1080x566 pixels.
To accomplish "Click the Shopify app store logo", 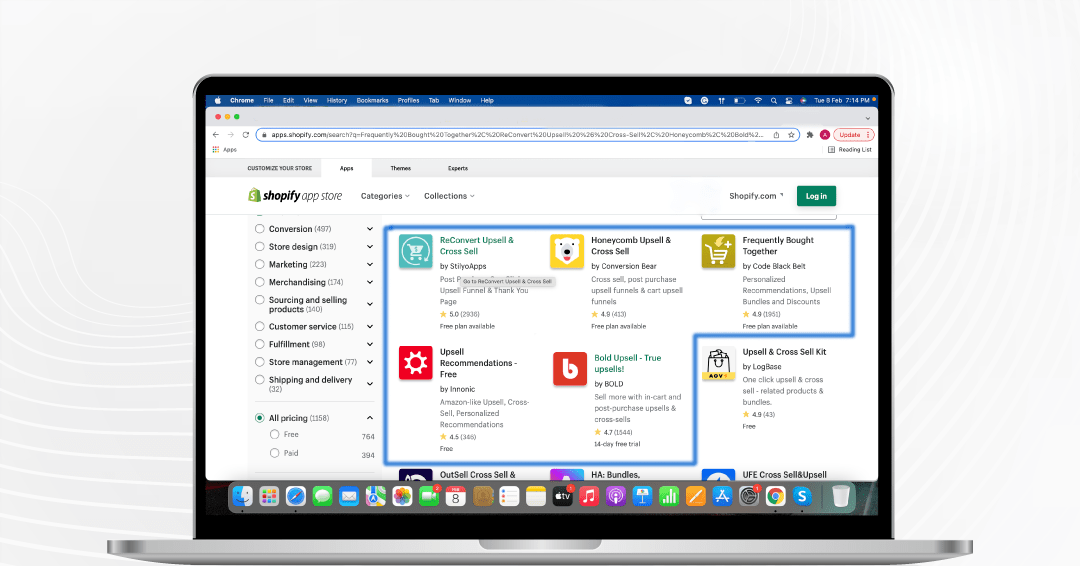I will coord(295,196).
